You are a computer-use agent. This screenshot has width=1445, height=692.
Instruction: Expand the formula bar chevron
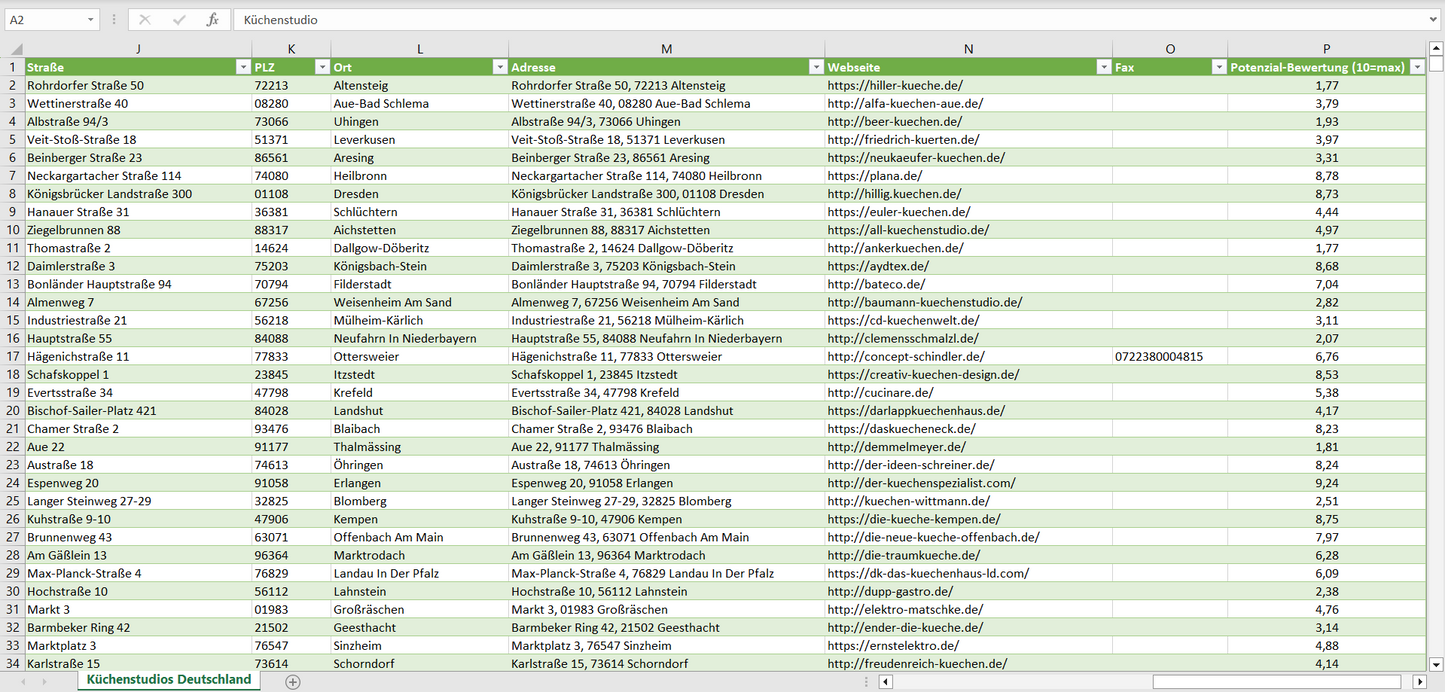coord(1434,20)
